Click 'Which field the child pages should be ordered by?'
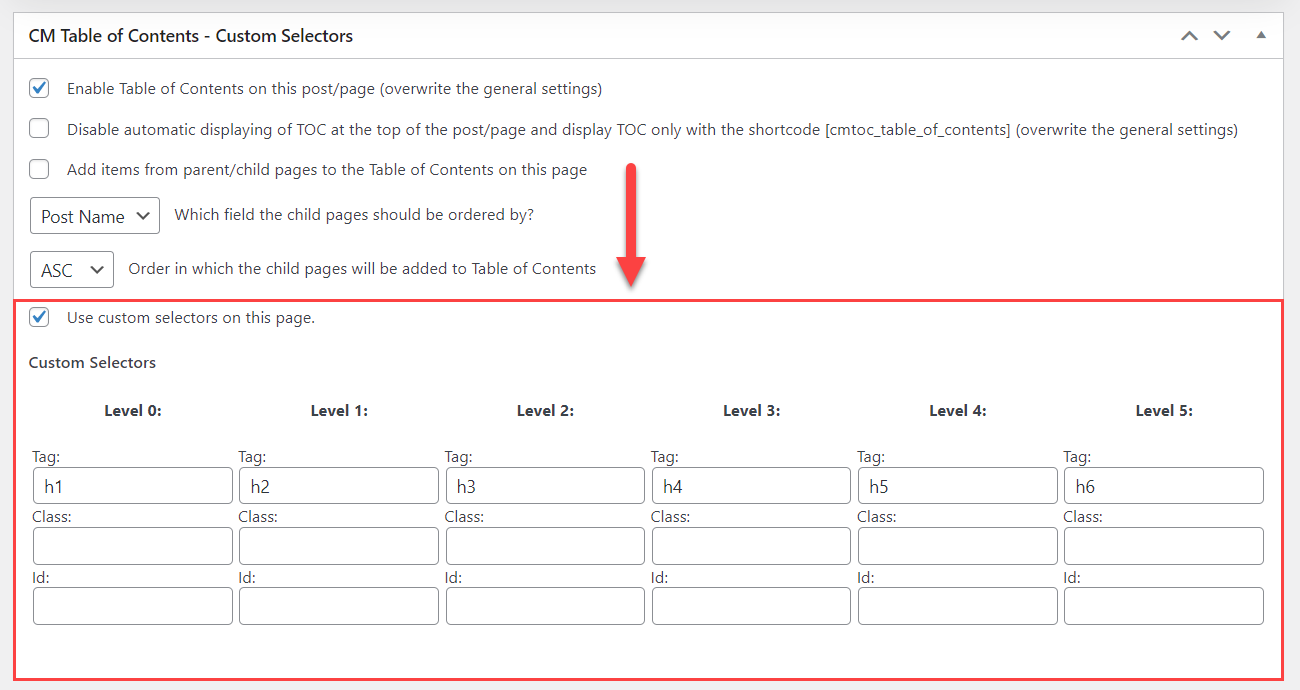Viewport: 1300px width, 690px height. 355,215
